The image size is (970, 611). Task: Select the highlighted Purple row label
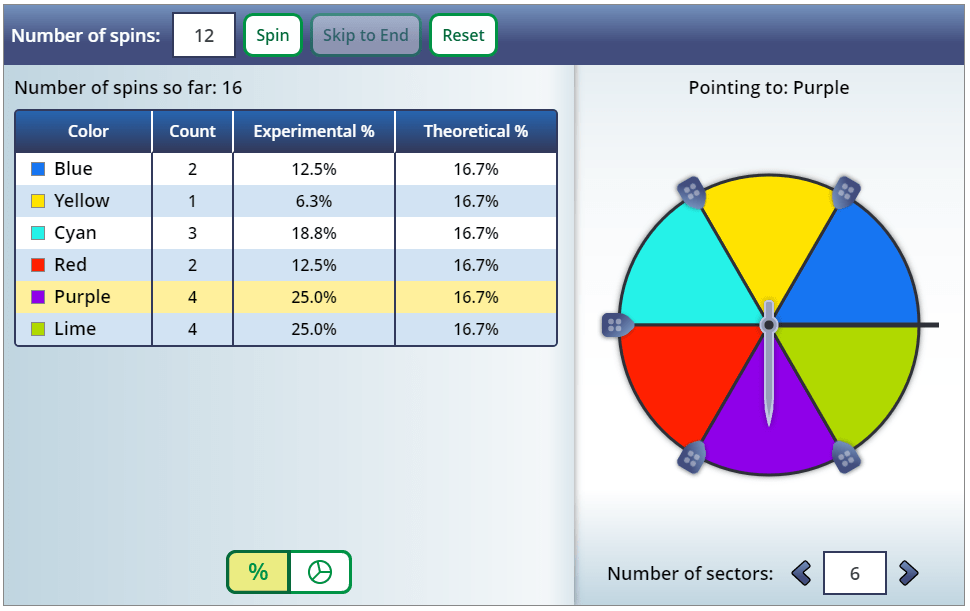tap(82, 297)
